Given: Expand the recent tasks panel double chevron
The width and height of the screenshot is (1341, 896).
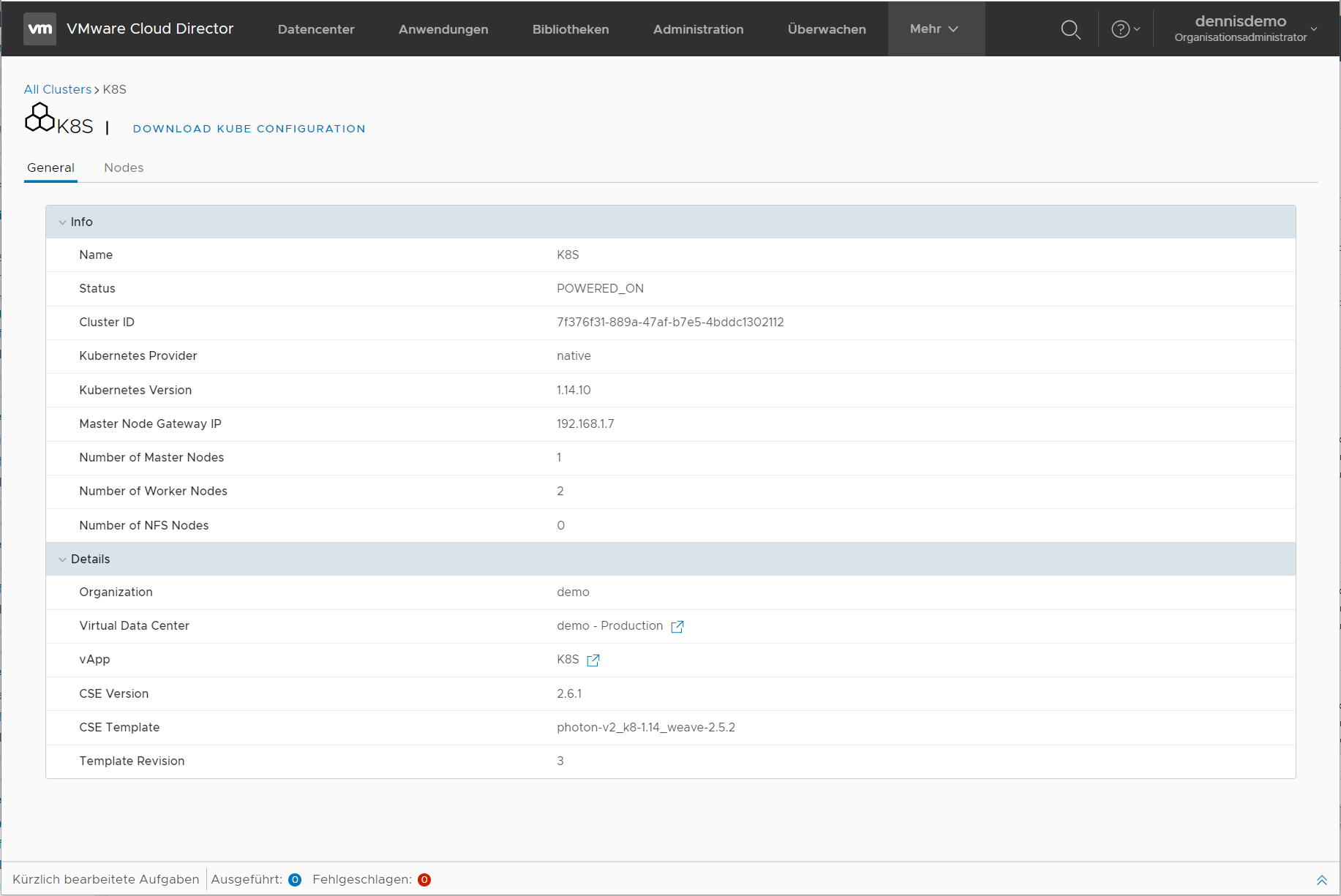Looking at the screenshot, I should [x=1322, y=880].
